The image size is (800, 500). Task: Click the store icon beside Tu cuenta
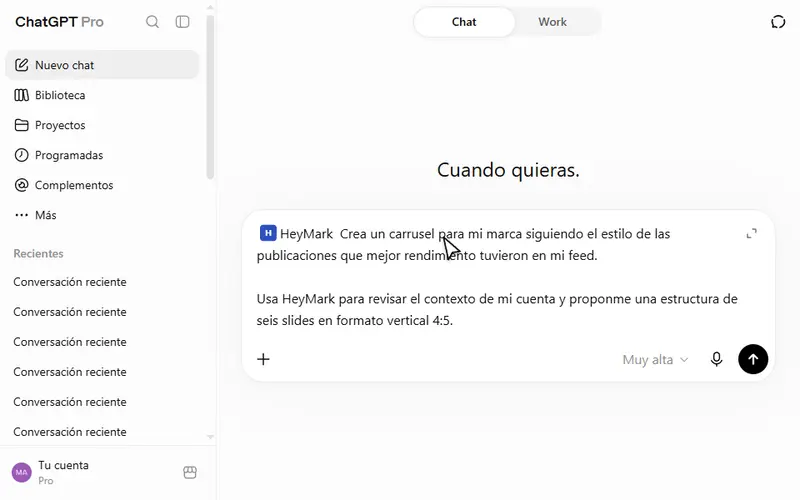(190, 472)
